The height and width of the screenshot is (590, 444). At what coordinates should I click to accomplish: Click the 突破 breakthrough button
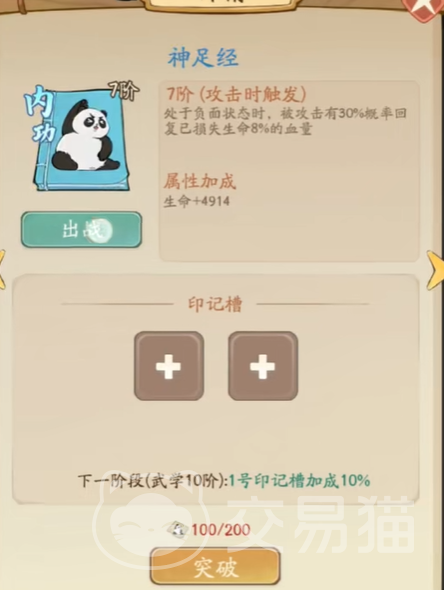(215, 568)
